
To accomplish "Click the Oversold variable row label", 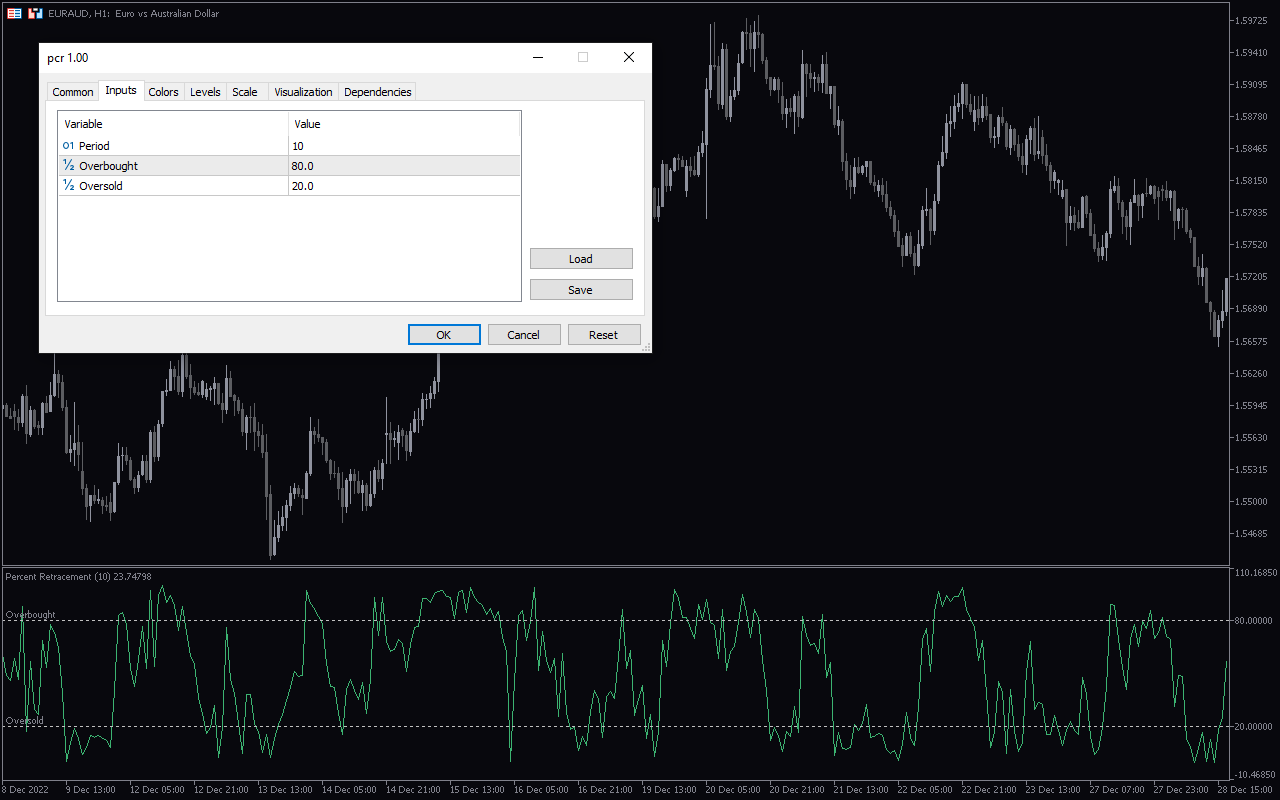I will click(x=101, y=186).
